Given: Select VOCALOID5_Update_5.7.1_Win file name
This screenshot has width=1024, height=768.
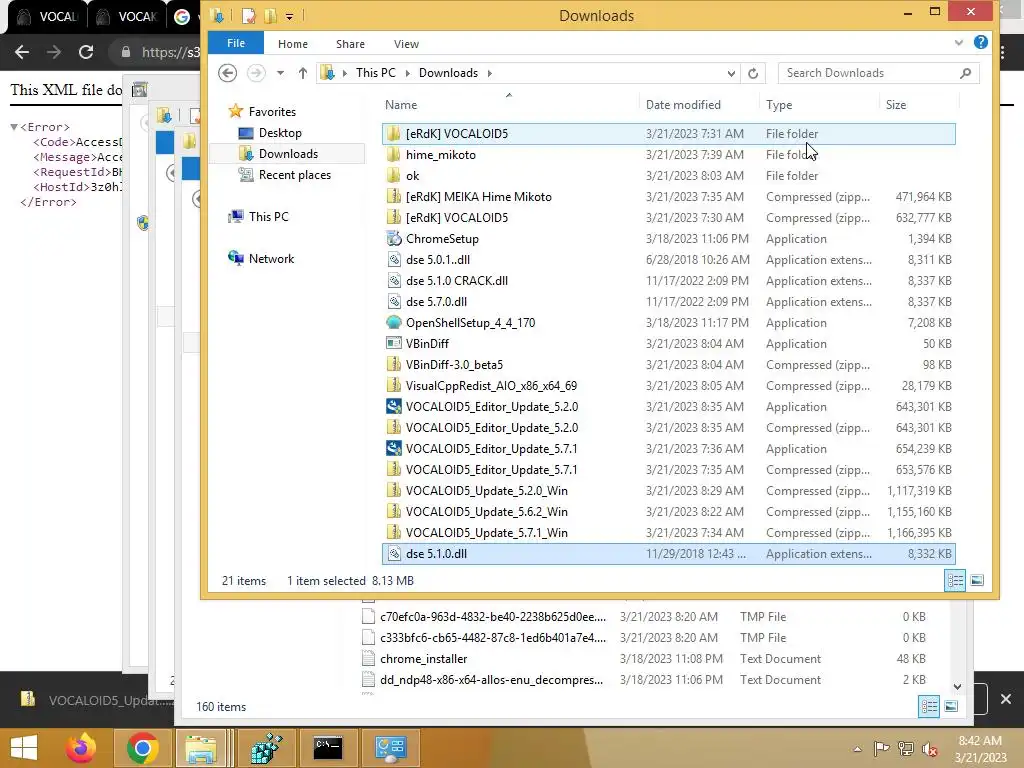Looking at the screenshot, I should (x=487, y=532).
